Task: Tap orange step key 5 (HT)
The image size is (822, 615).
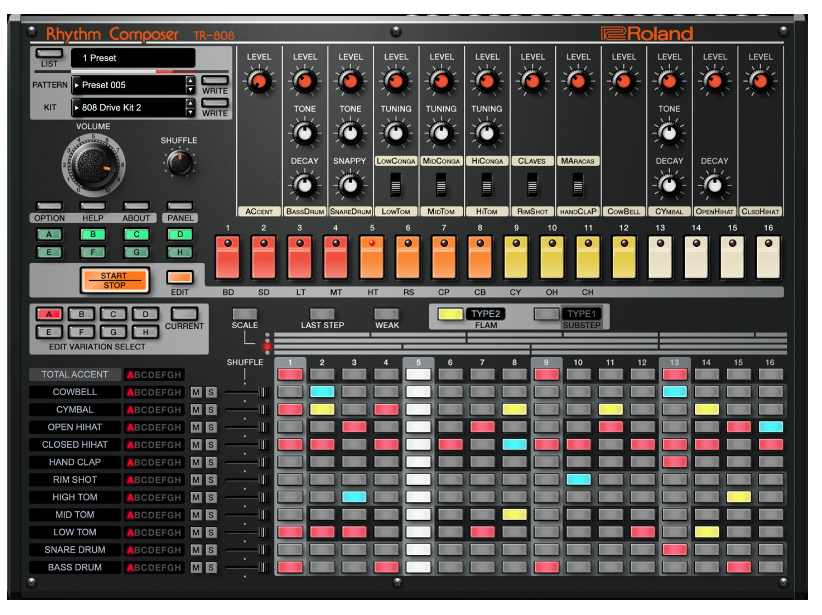Action: click(372, 257)
